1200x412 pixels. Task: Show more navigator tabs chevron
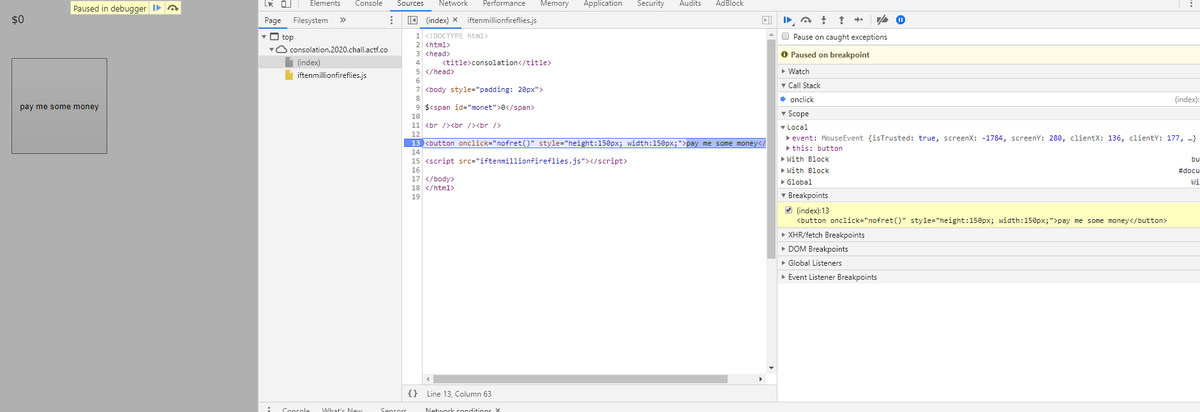coord(343,21)
